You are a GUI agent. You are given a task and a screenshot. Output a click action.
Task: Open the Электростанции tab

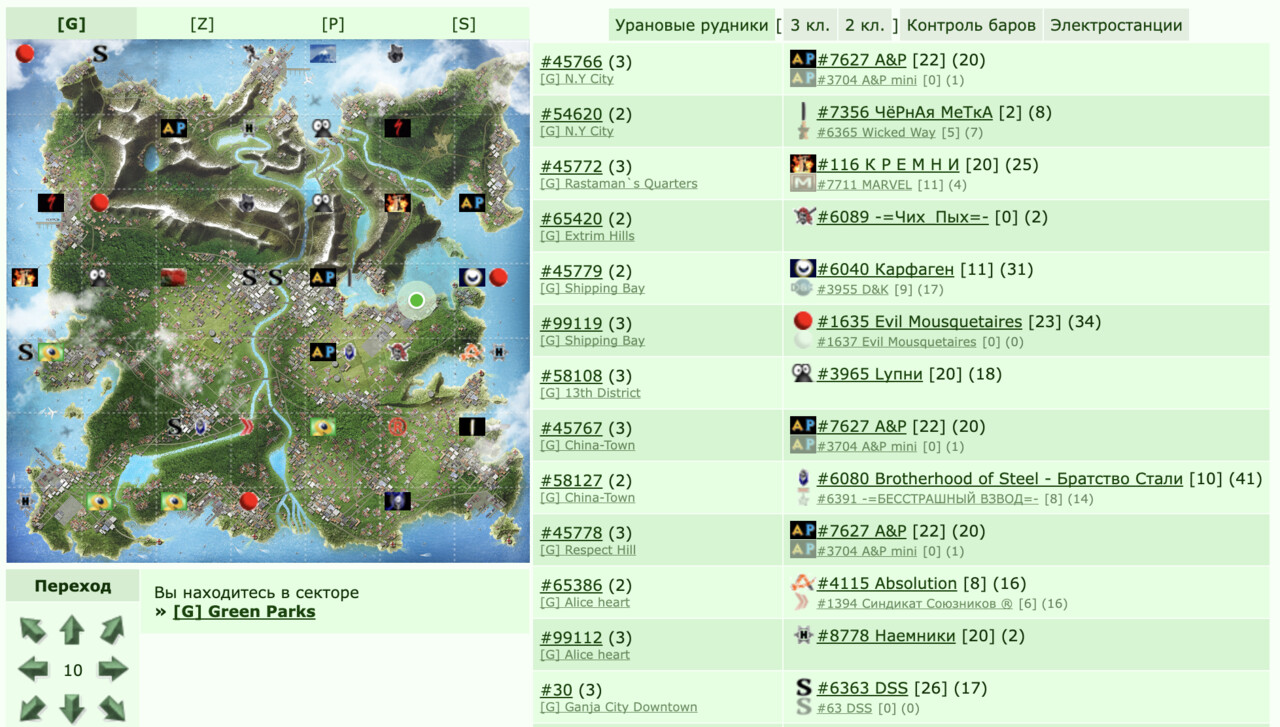tap(1116, 25)
